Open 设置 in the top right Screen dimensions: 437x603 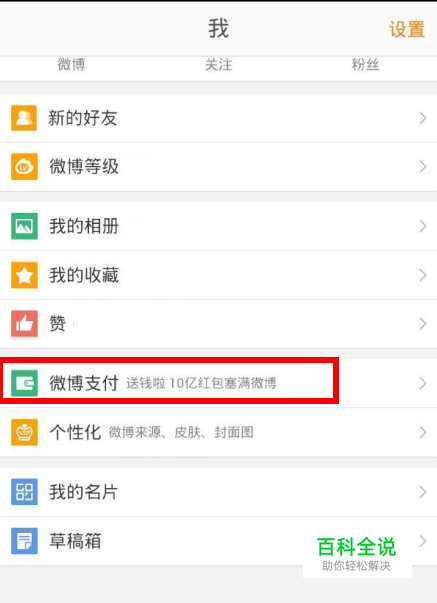(407, 29)
